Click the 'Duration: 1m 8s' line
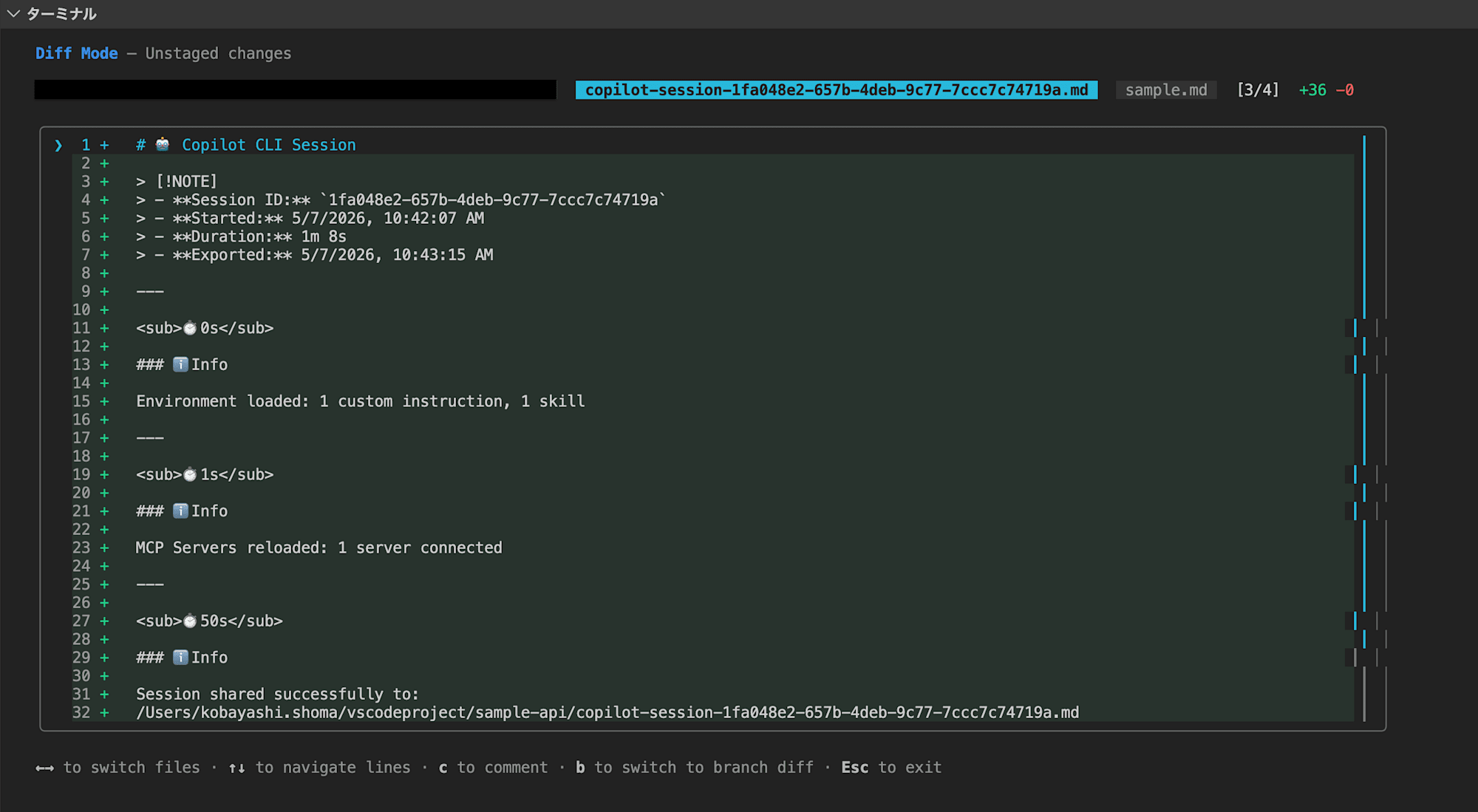This screenshot has width=1478, height=812. tap(241, 236)
